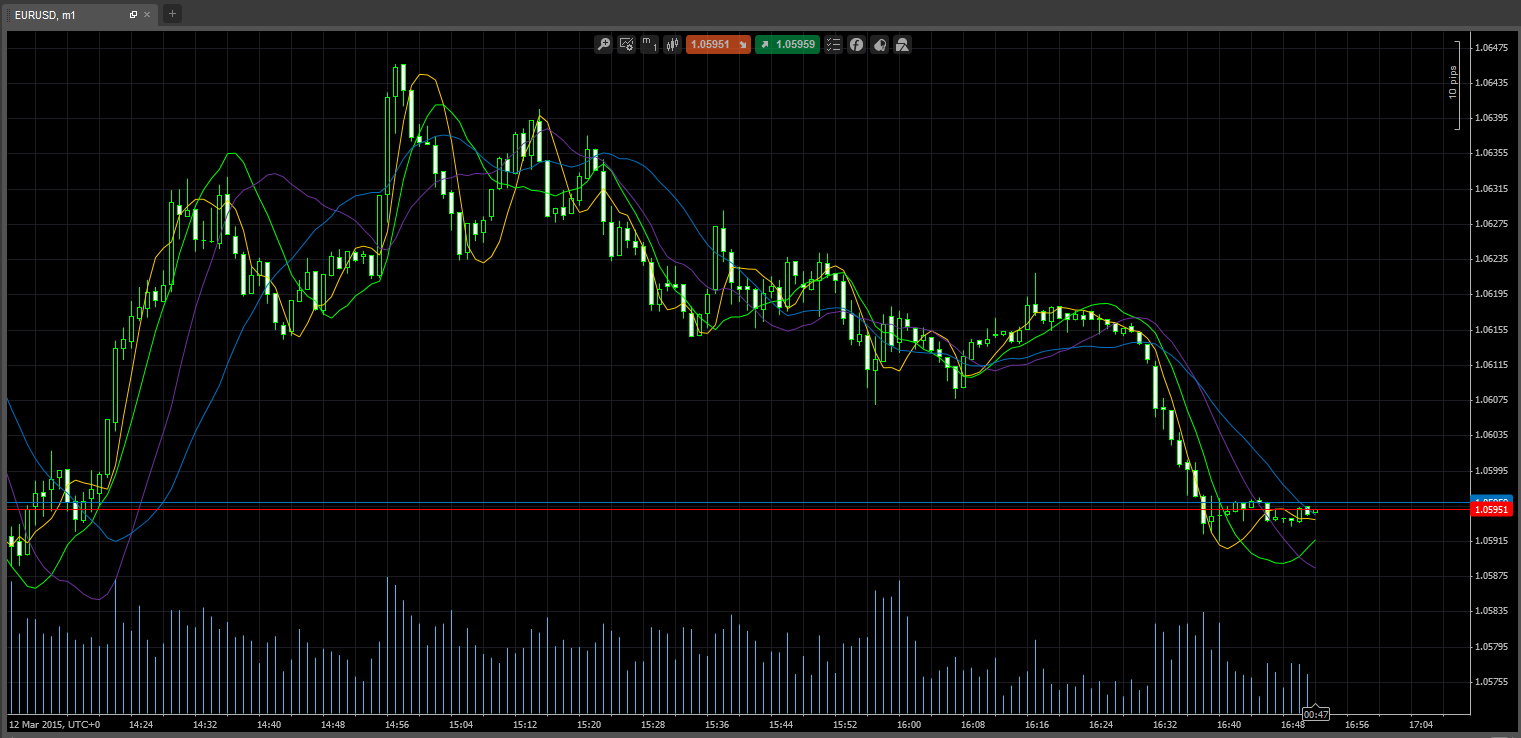Screen dimensions: 1521x738
Task: Open the m1 timeframe selector
Action: click(649, 44)
